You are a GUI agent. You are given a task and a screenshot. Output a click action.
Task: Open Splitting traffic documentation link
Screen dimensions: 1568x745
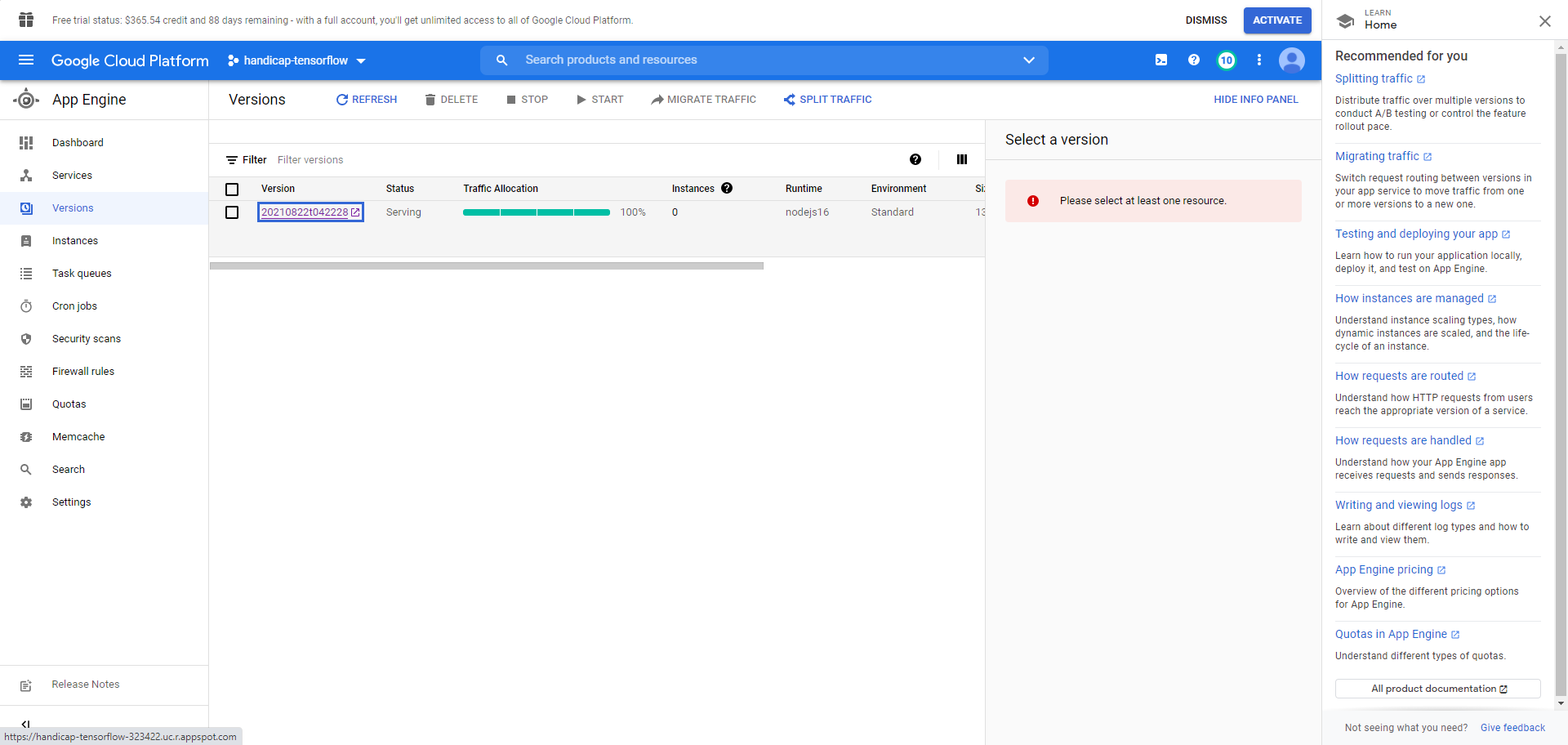(1380, 78)
